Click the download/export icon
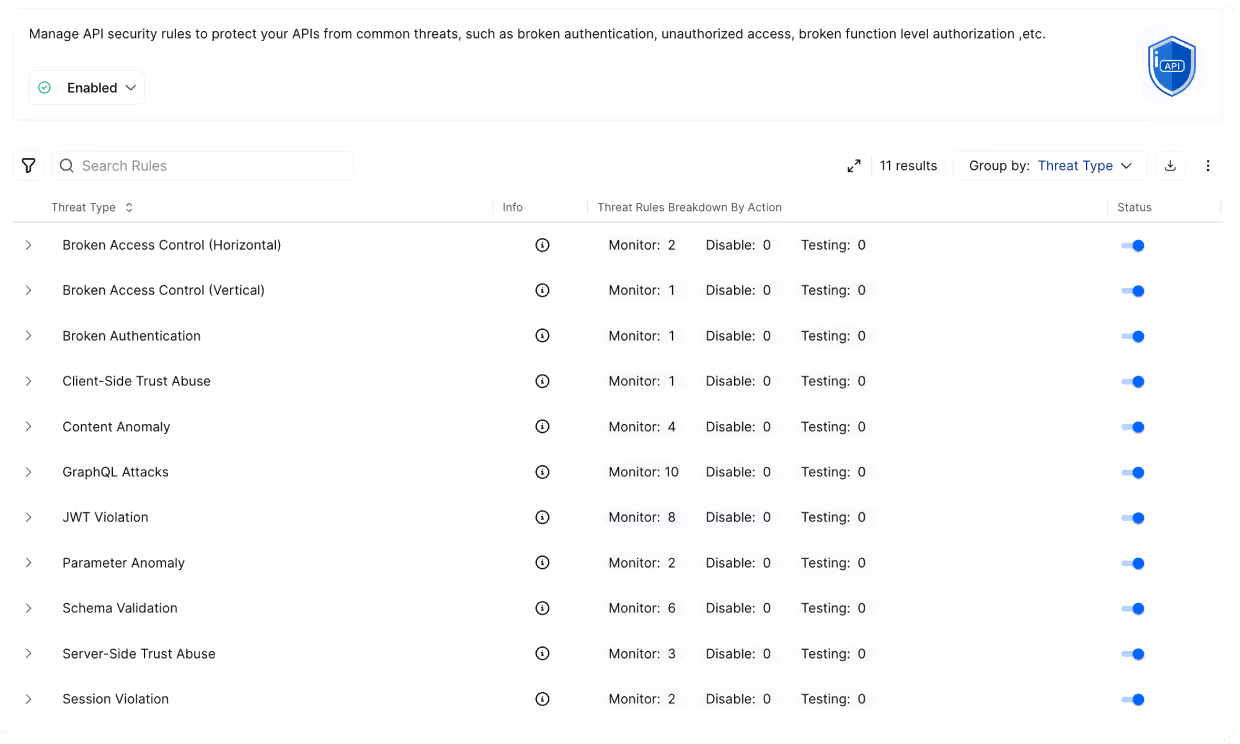 tap(1170, 165)
